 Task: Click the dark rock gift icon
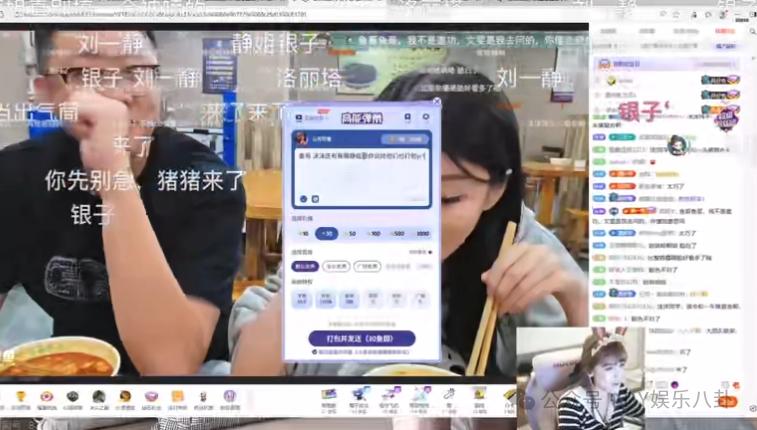pyautogui.click(x=72, y=397)
